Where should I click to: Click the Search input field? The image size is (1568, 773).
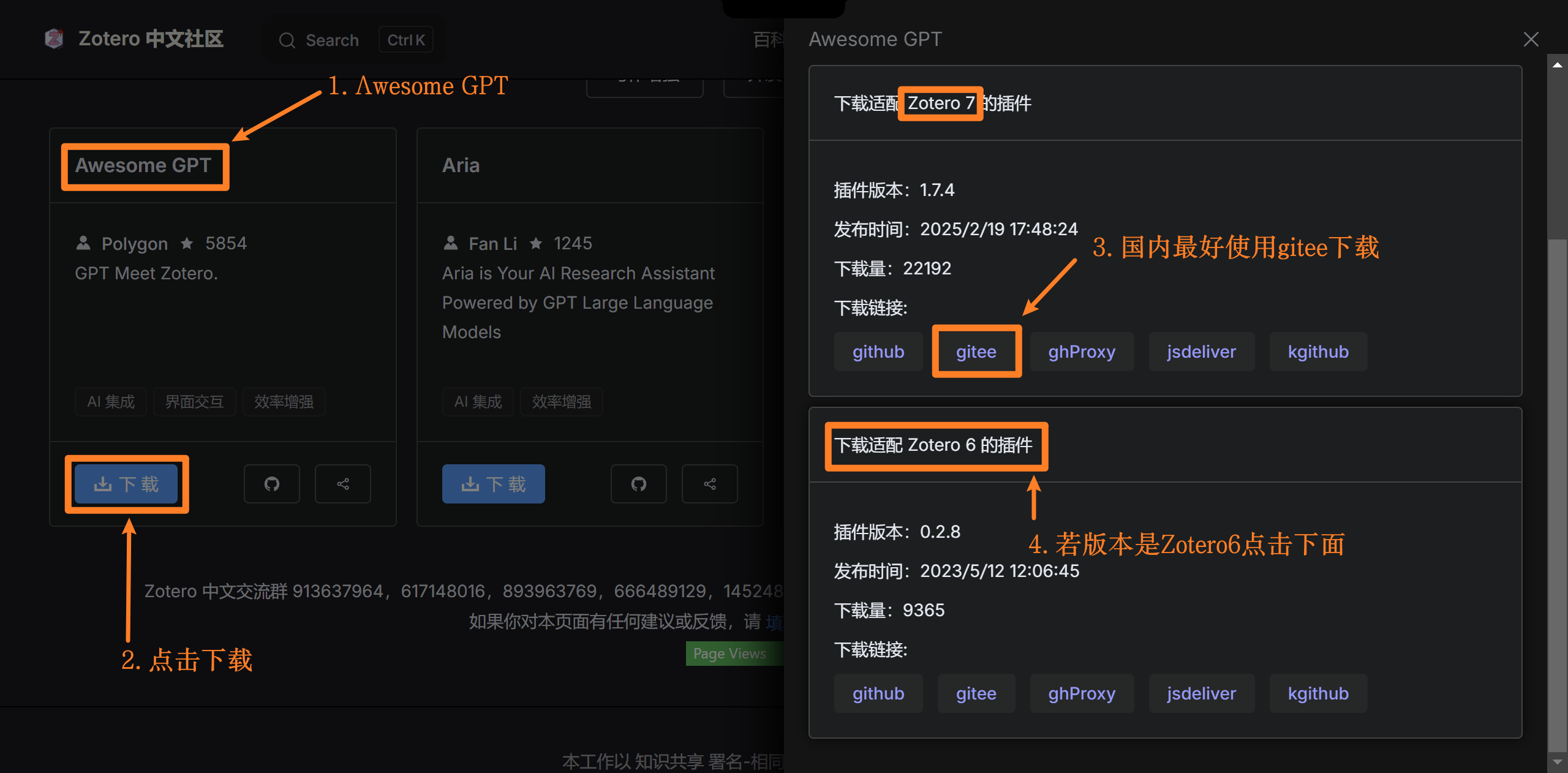[333, 40]
